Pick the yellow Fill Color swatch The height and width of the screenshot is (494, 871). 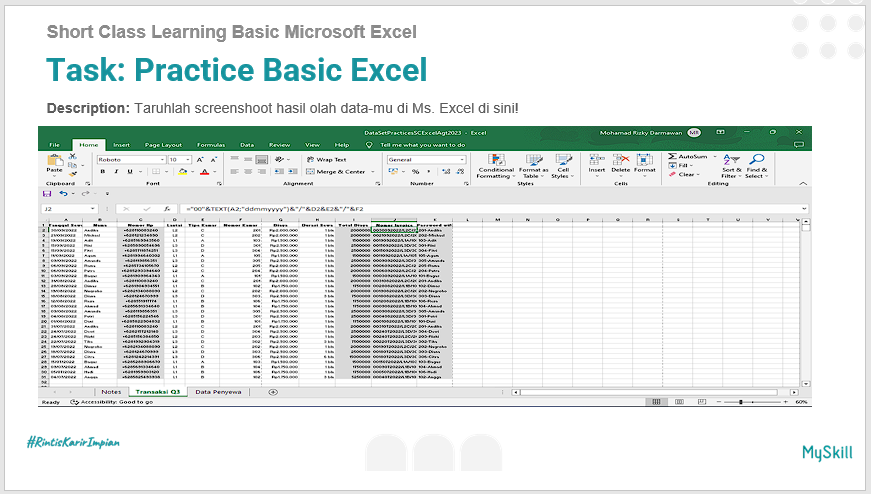182,172
